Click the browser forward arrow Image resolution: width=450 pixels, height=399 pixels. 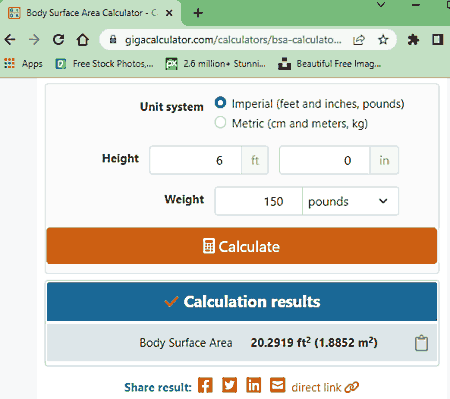click(34, 40)
